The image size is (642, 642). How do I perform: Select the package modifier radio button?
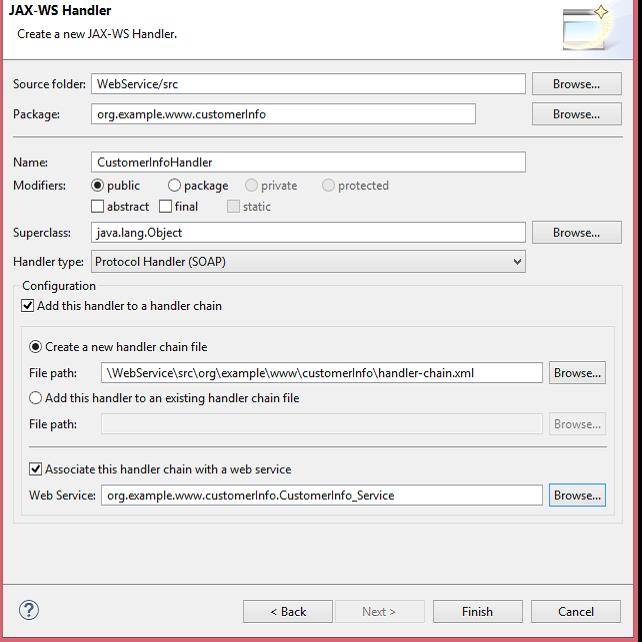[x=174, y=185]
